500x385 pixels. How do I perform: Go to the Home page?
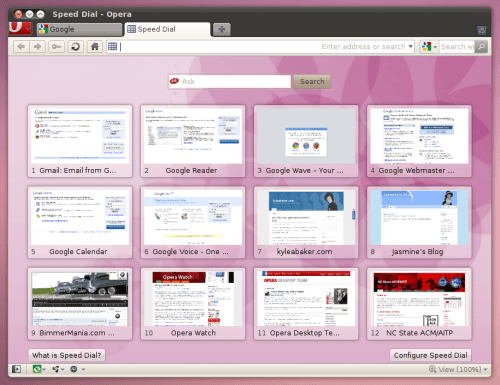(95, 46)
